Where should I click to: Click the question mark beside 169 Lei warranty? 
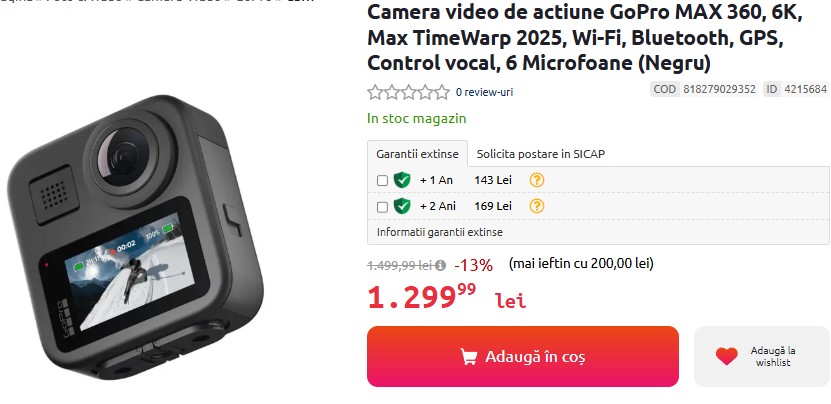click(x=537, y=206)
